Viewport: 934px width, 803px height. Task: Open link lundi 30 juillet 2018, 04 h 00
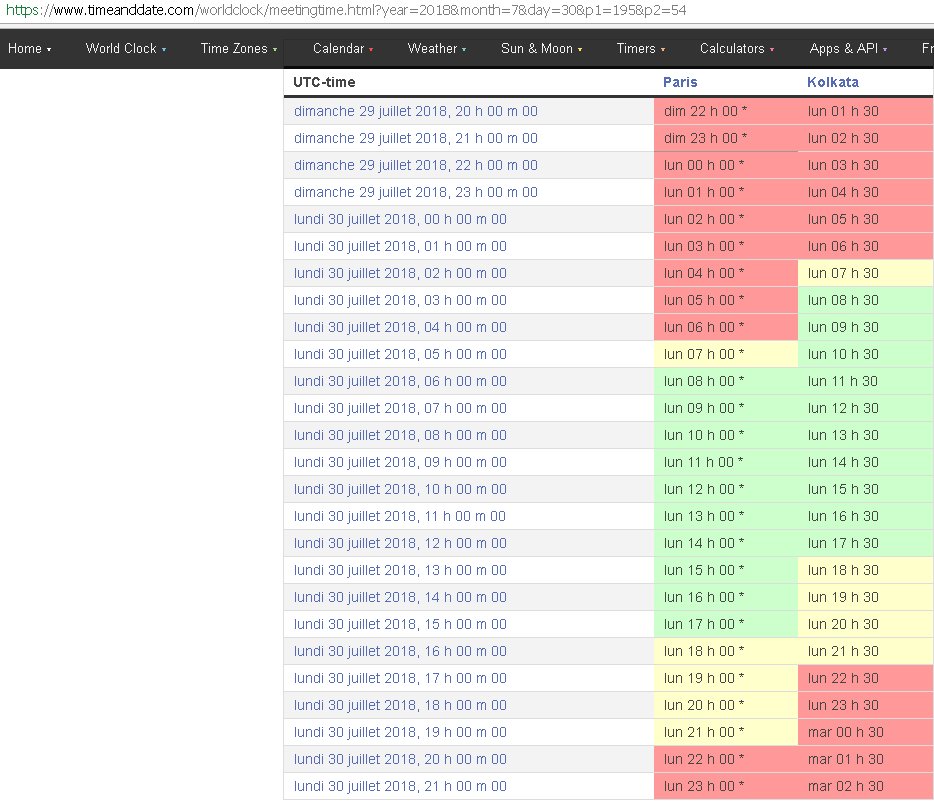point(400,327)
